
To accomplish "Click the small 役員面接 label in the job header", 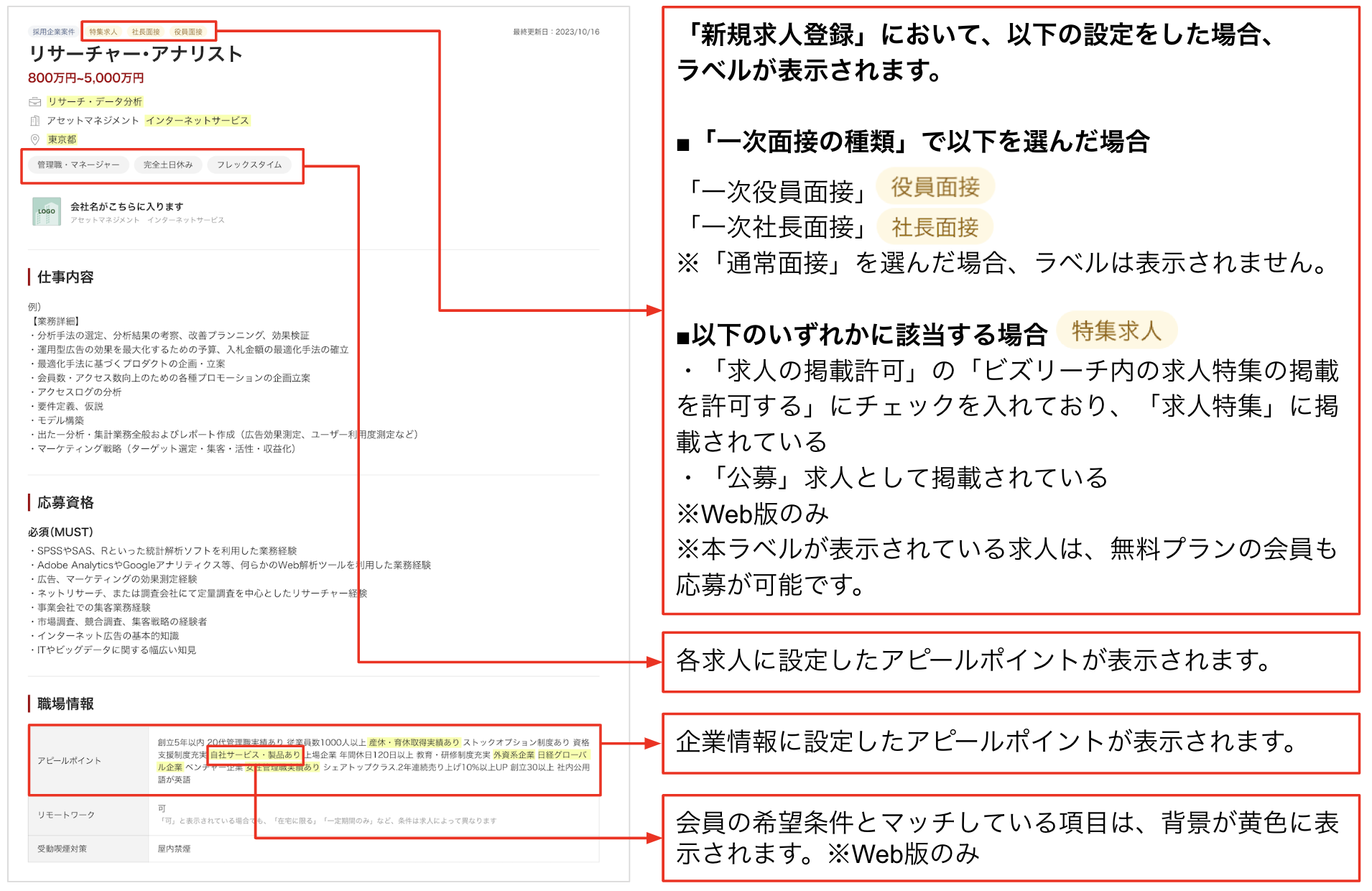I will (x=188, y=32).
